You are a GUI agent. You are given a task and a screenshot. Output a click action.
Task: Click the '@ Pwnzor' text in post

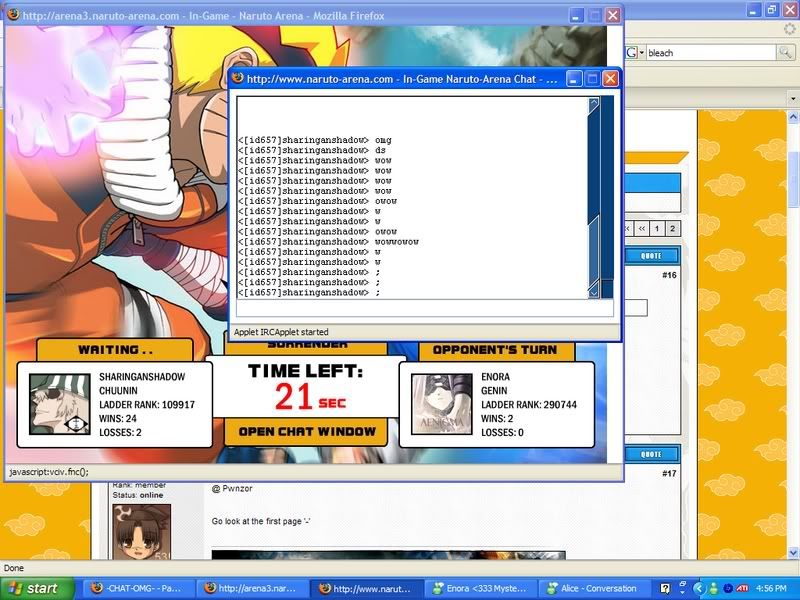[x=232, y=488]
